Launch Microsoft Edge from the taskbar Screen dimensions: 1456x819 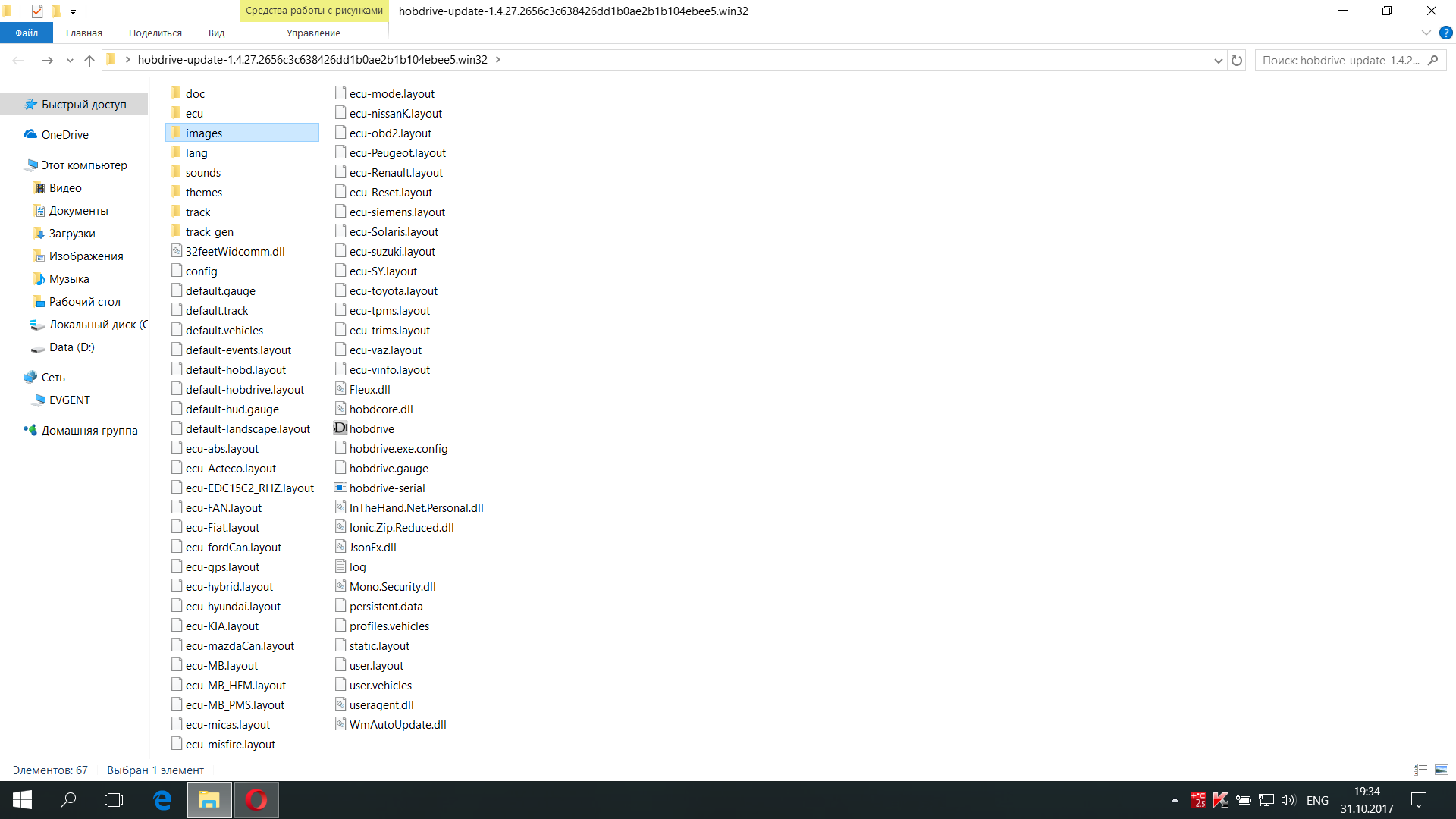tap(162, 800)
